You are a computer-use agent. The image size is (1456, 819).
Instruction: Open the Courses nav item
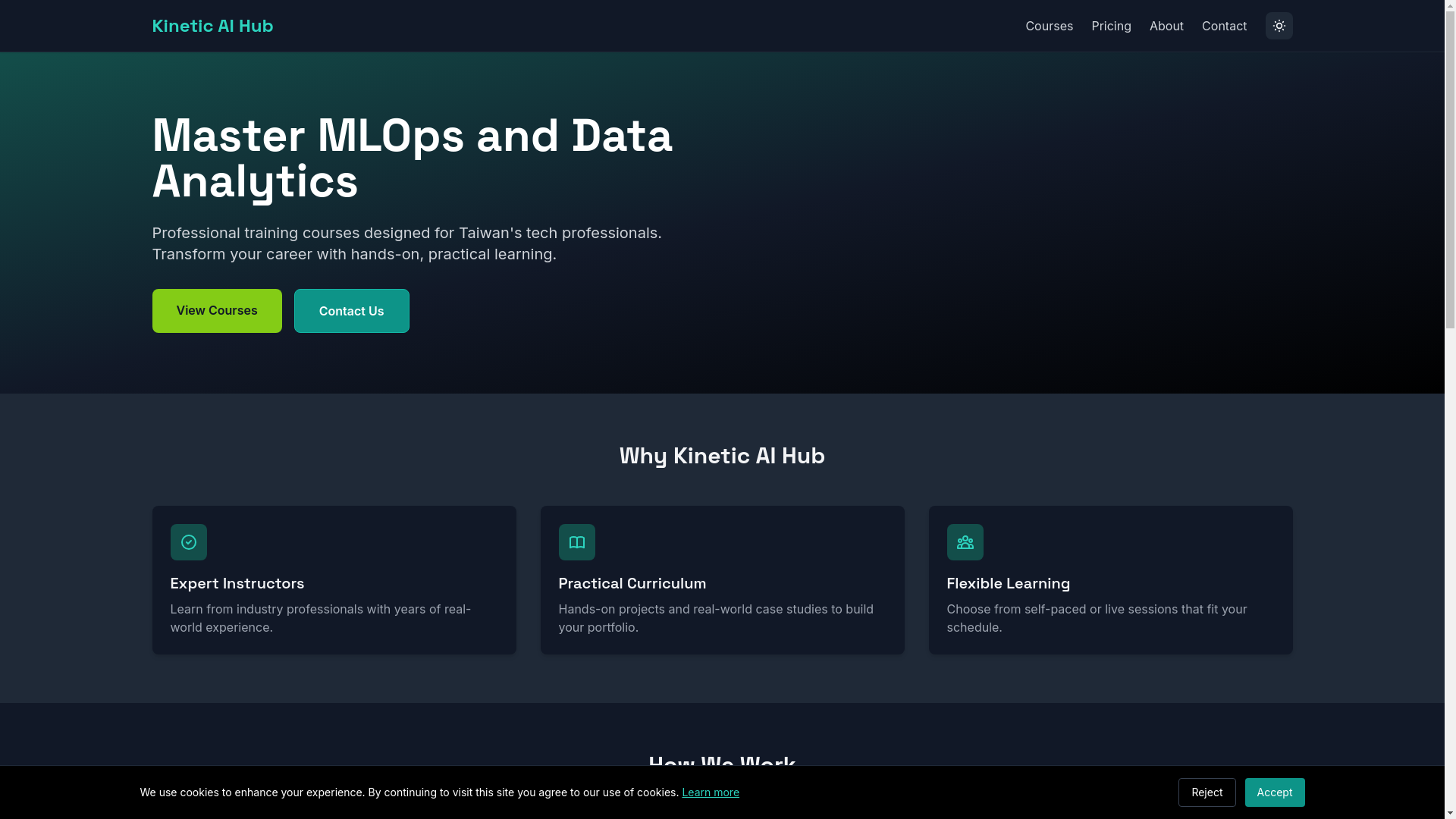tap(1049, 26)
